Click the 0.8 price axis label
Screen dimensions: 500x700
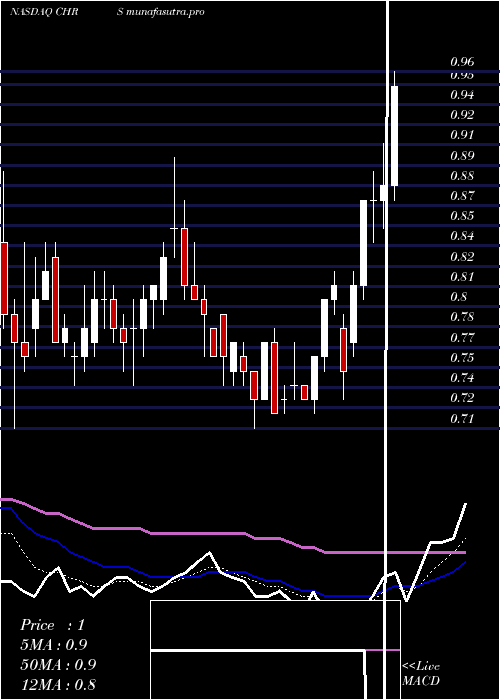pyautogui.click(x=458, y=297)
